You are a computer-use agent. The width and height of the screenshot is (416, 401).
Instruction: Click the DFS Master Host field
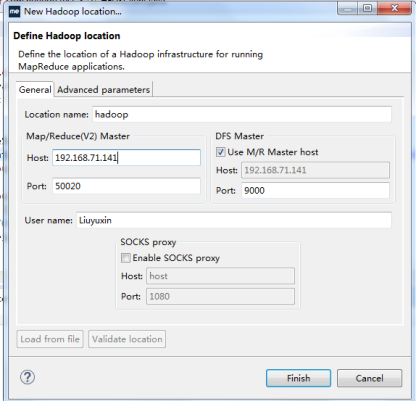315,170
